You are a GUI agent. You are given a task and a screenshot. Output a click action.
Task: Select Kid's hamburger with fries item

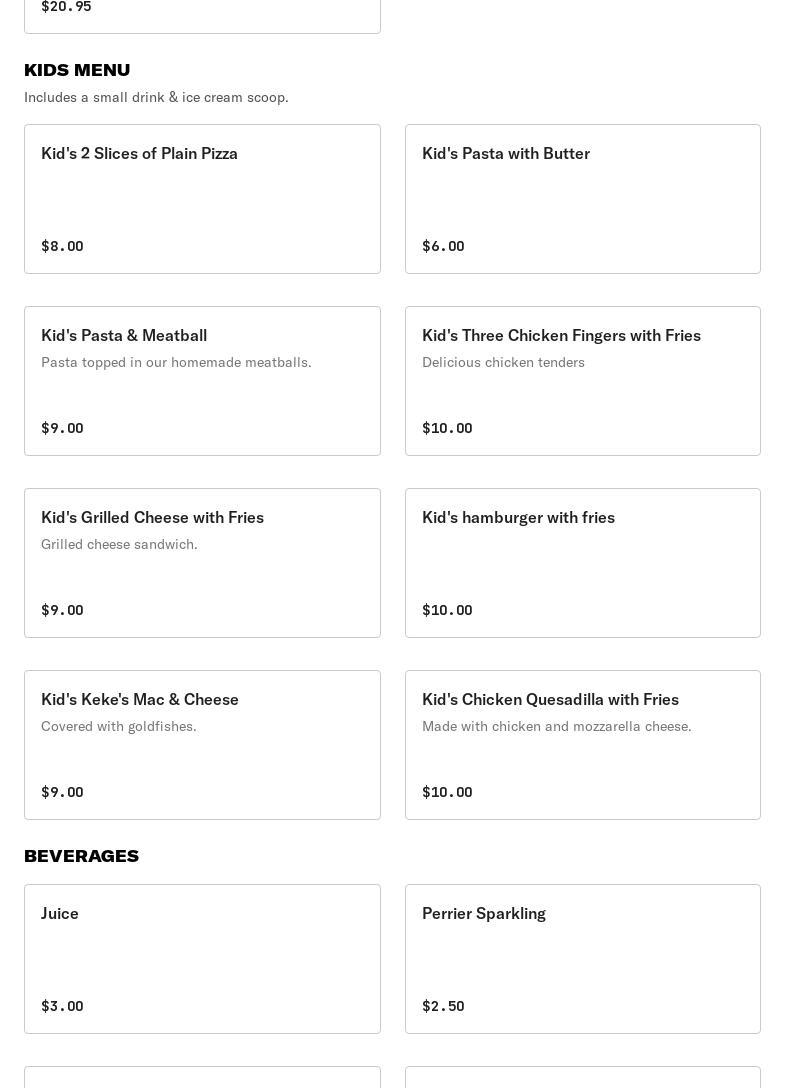point(582,563)
